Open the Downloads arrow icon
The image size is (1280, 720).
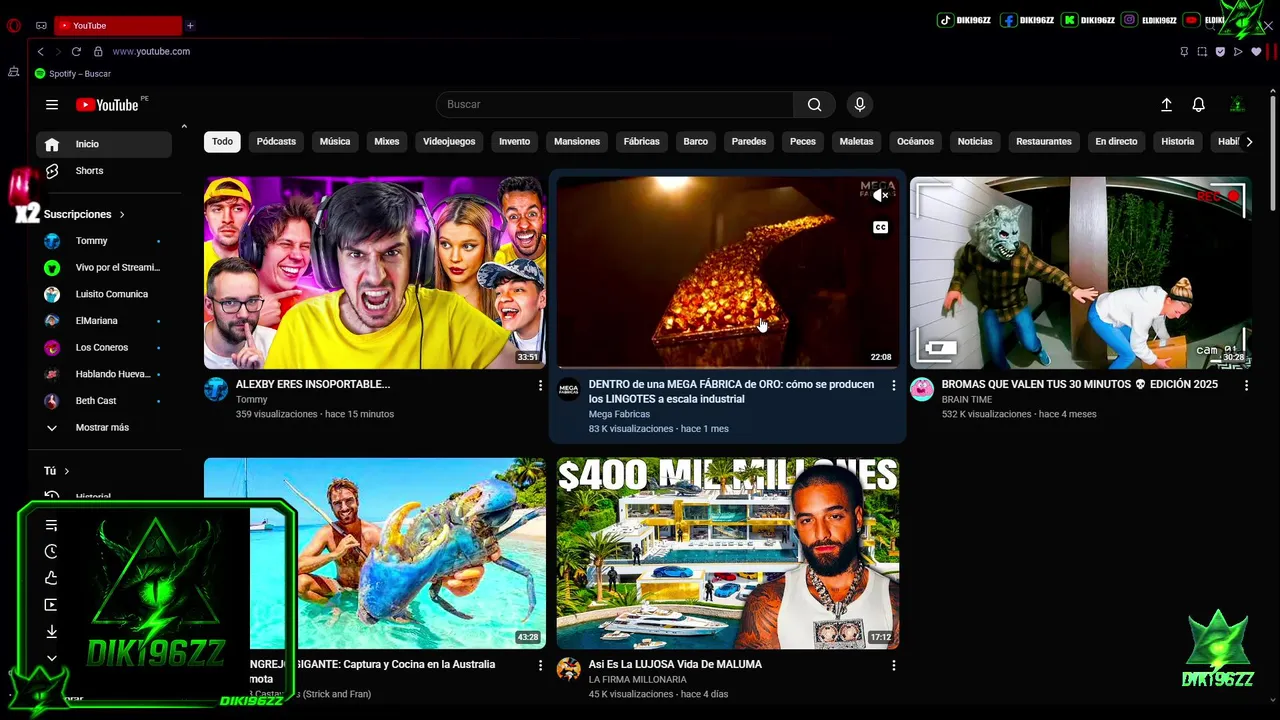tap(52, 632)
